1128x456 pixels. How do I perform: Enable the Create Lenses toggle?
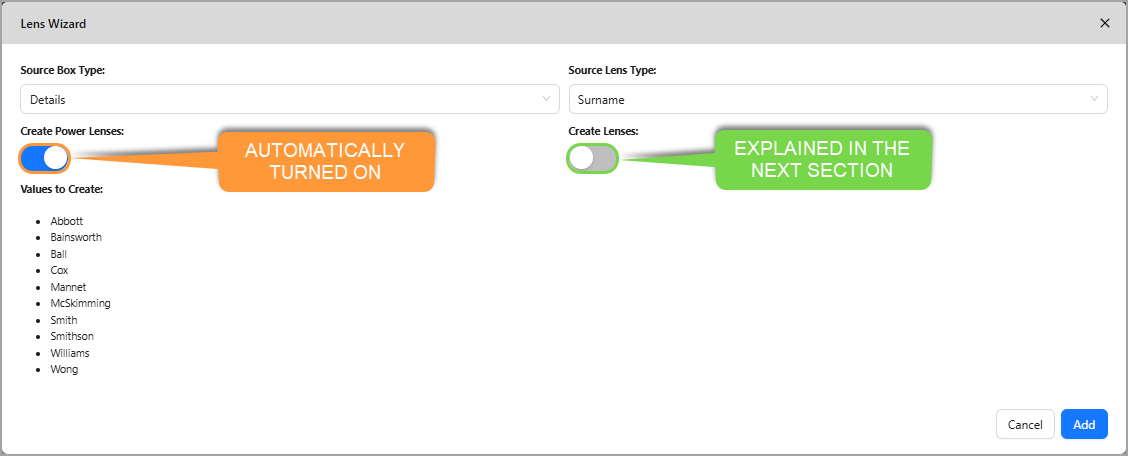click(592, 158)
